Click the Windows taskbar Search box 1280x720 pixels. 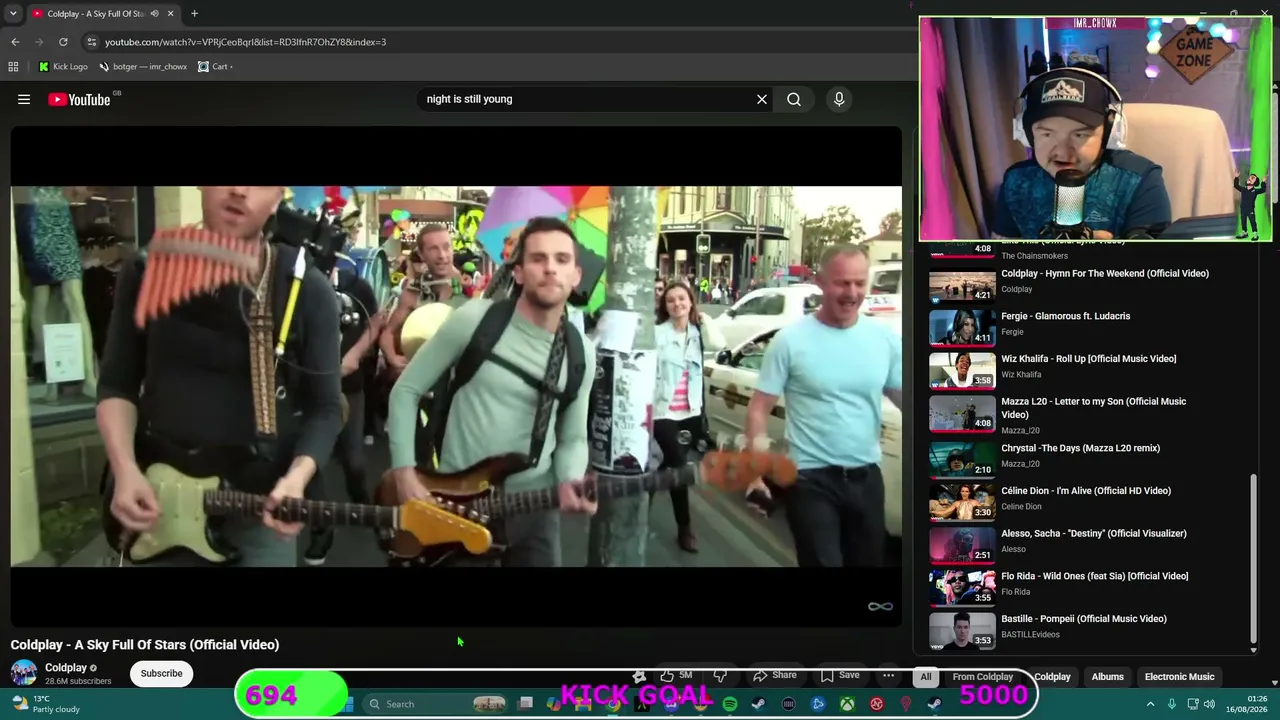click(435, 704)
